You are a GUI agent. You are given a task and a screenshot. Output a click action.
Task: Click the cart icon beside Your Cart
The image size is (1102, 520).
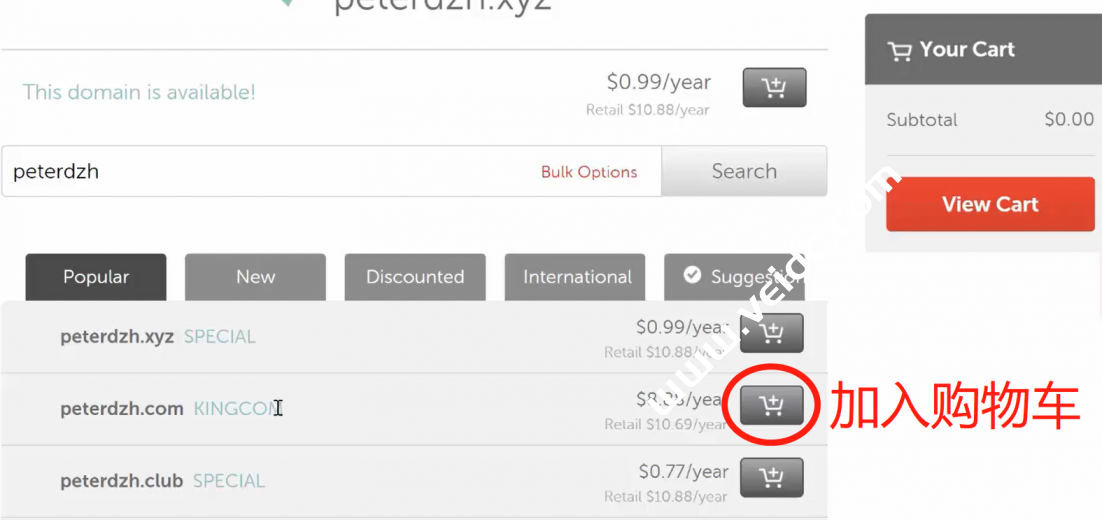(x=900, y=51)
